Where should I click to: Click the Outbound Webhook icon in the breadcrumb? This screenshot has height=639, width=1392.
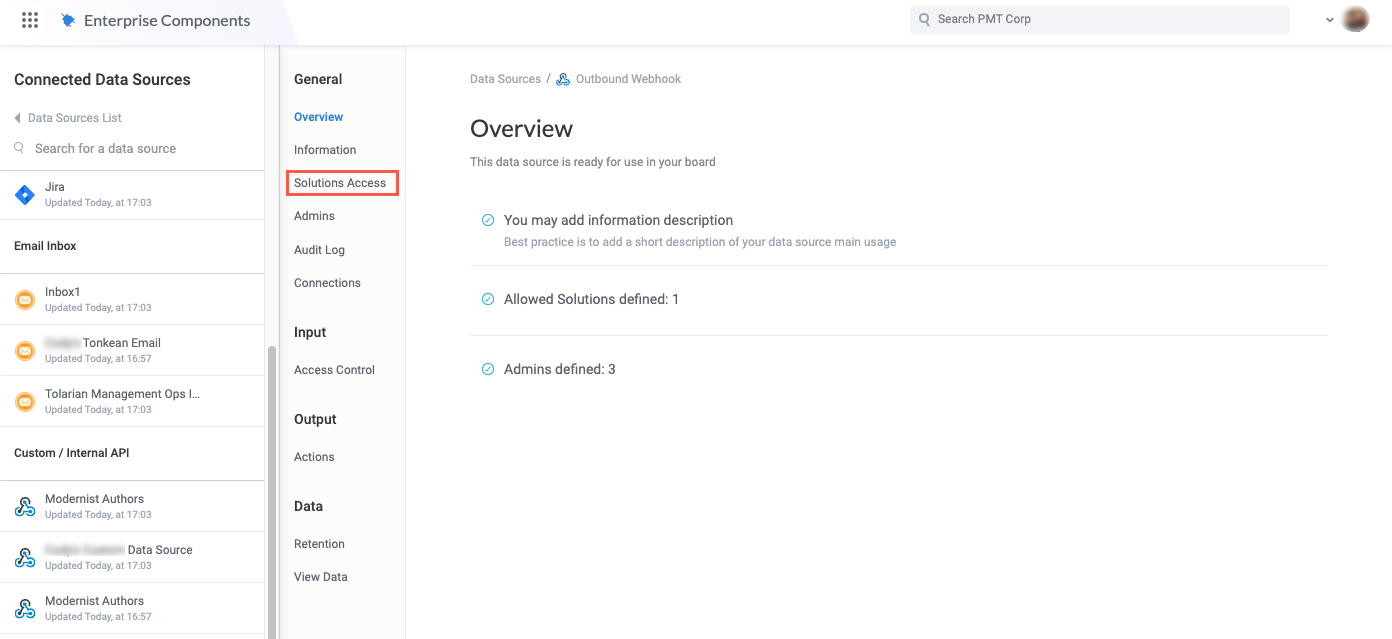pyautogui.click(x=563, y=78)
